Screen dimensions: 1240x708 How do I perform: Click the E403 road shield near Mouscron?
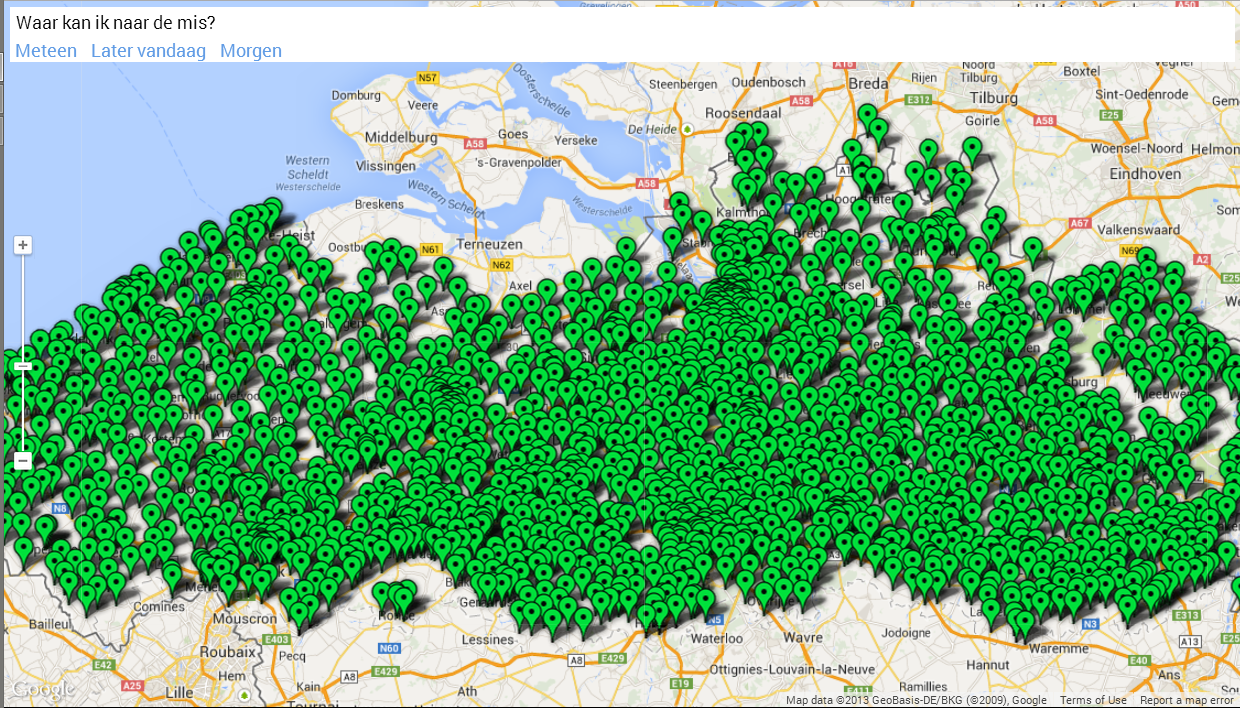279,639
